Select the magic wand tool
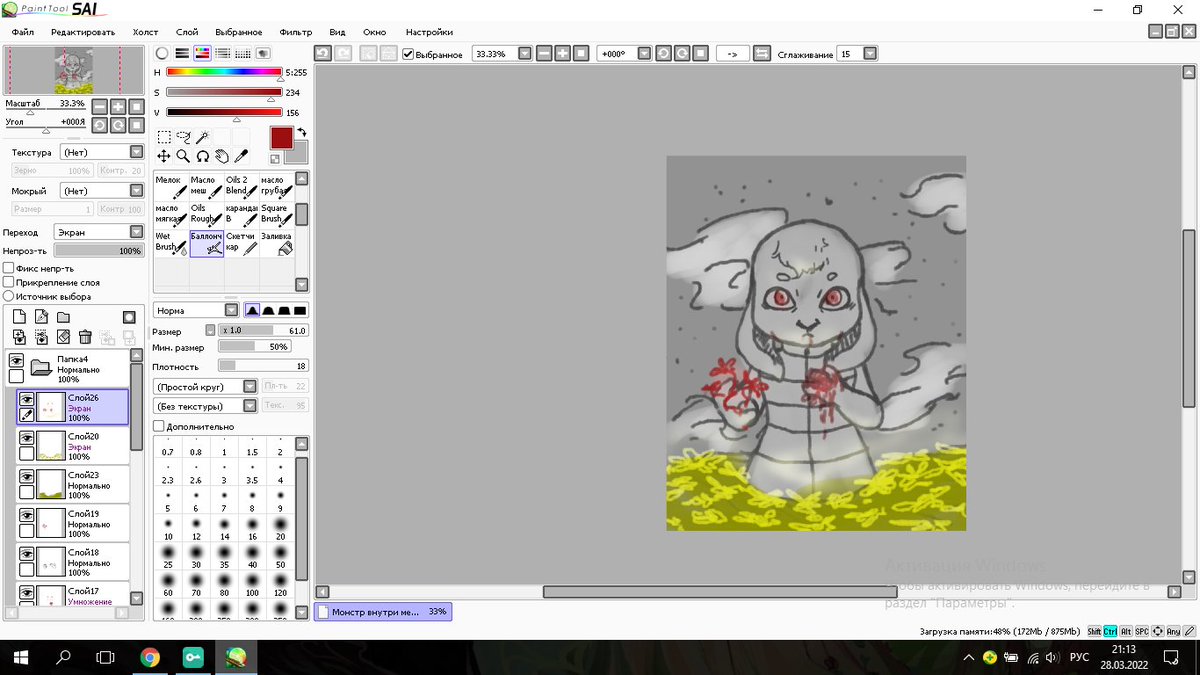The image size is (1200, 675). point(202,136)
